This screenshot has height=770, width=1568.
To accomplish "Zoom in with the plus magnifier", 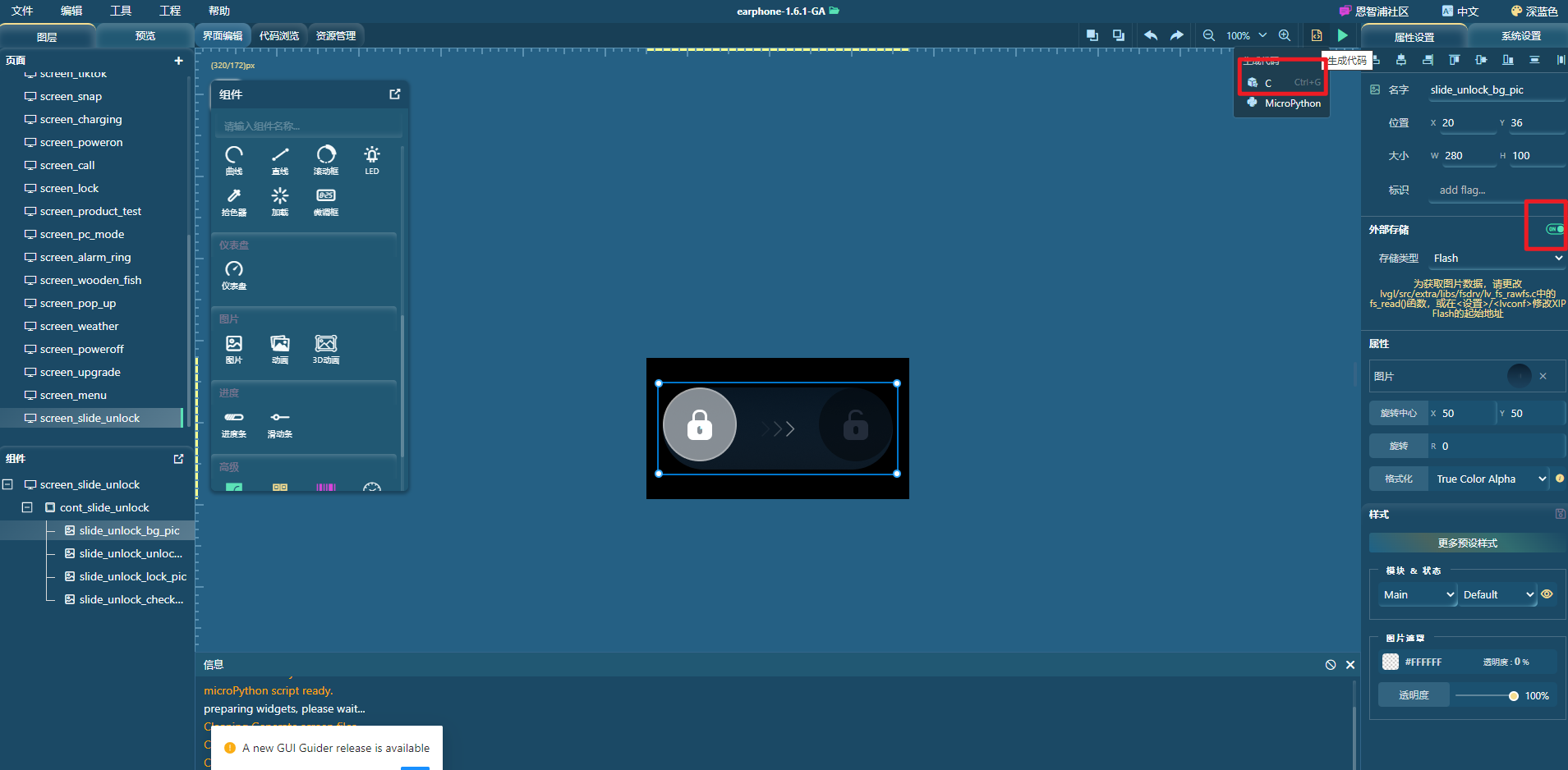I will (x=1285, y=35).
